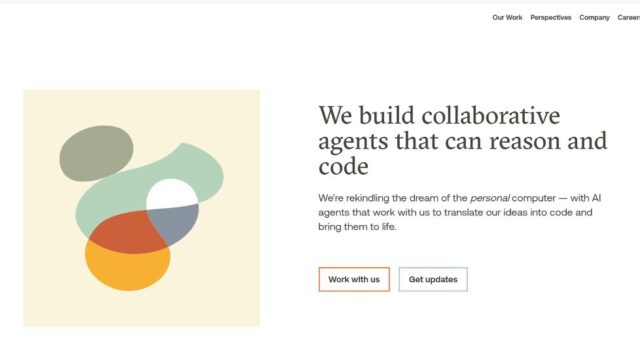Viewport: 640px width, 360px height.
Task: Click the olive-gray oval shape in illustration
Action: tap(96, 153)
